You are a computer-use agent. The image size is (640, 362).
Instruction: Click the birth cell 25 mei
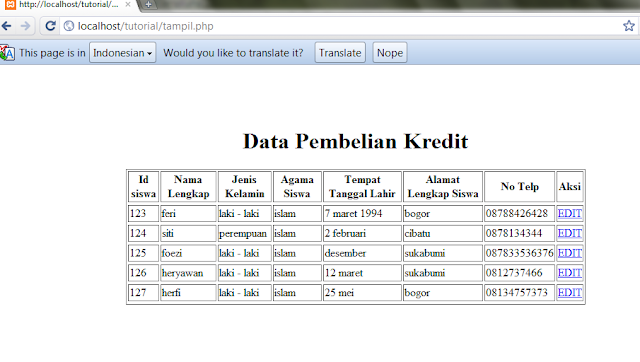362,293
